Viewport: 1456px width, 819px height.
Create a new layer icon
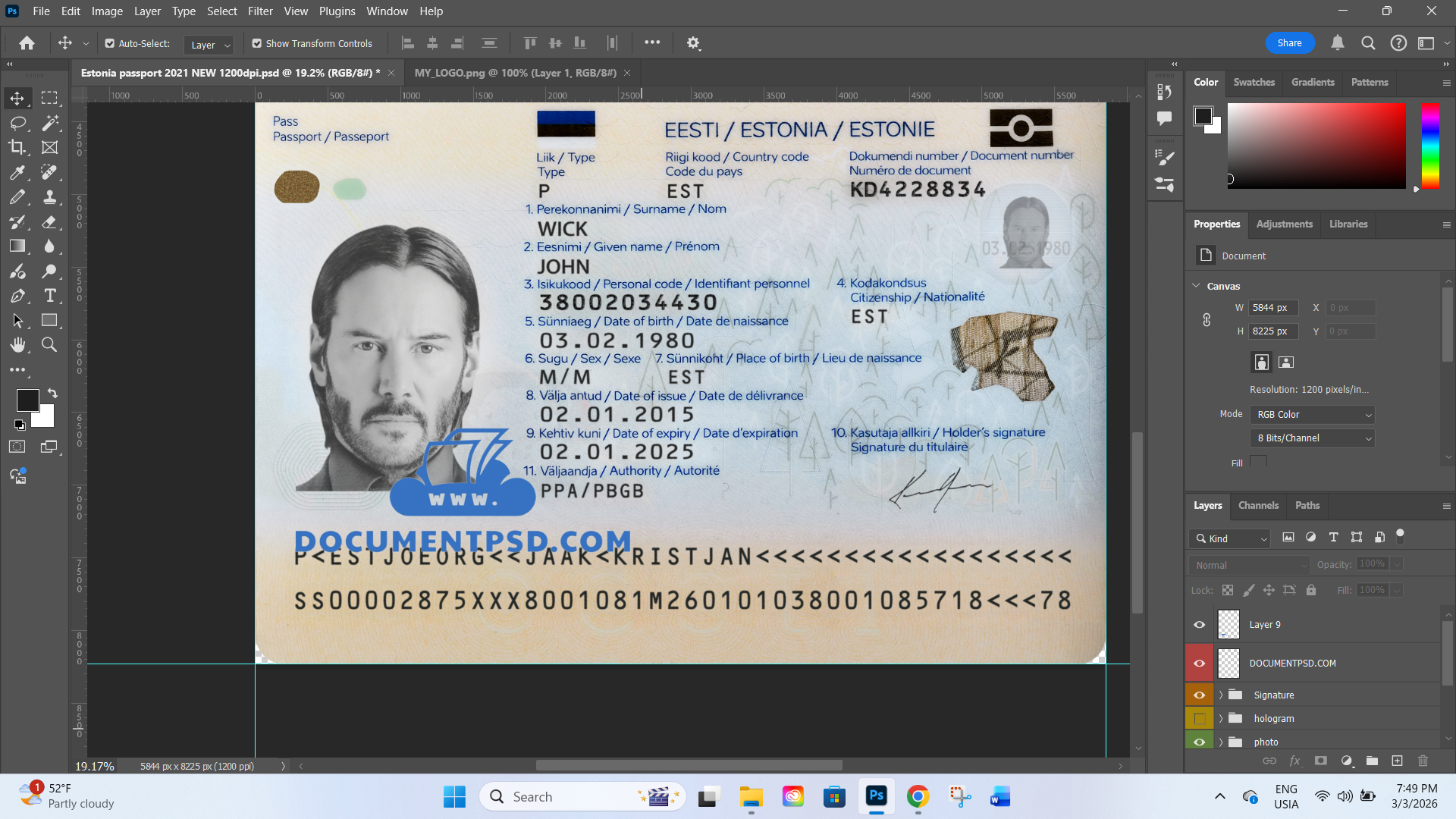1397,761
